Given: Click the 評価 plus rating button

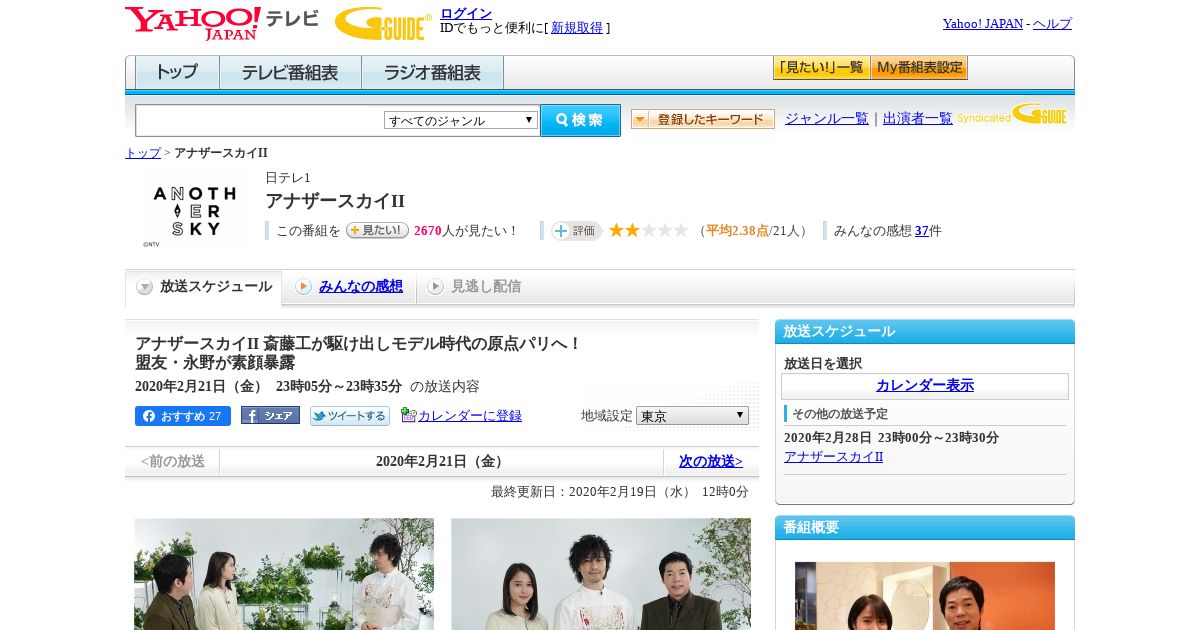Looking at the screenshot, I should 576,231.
